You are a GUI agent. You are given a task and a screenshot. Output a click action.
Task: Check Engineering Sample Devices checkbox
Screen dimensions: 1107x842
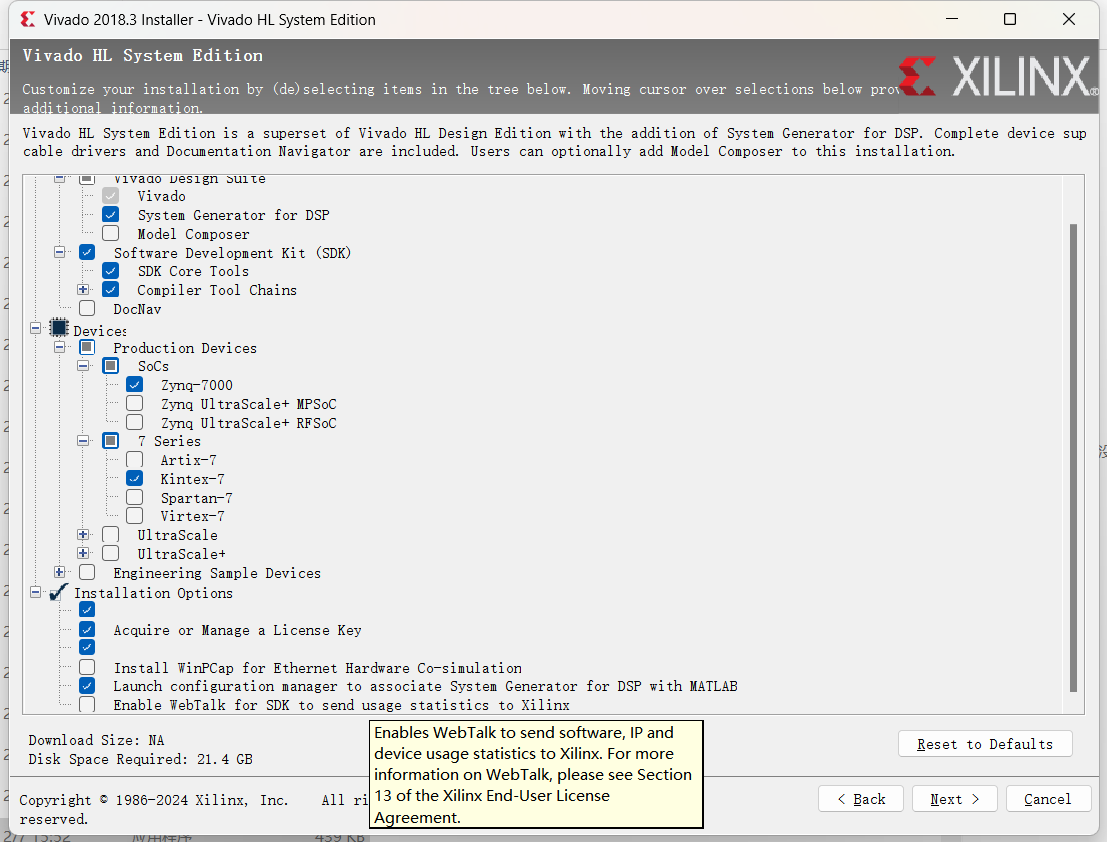tap(87, 572)
